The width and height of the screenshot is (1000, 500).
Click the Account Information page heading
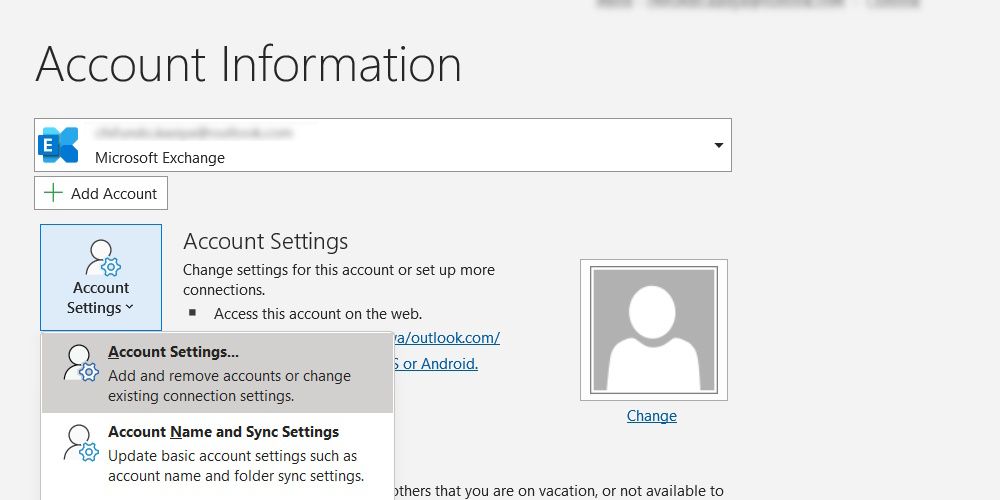coord(248,64)
